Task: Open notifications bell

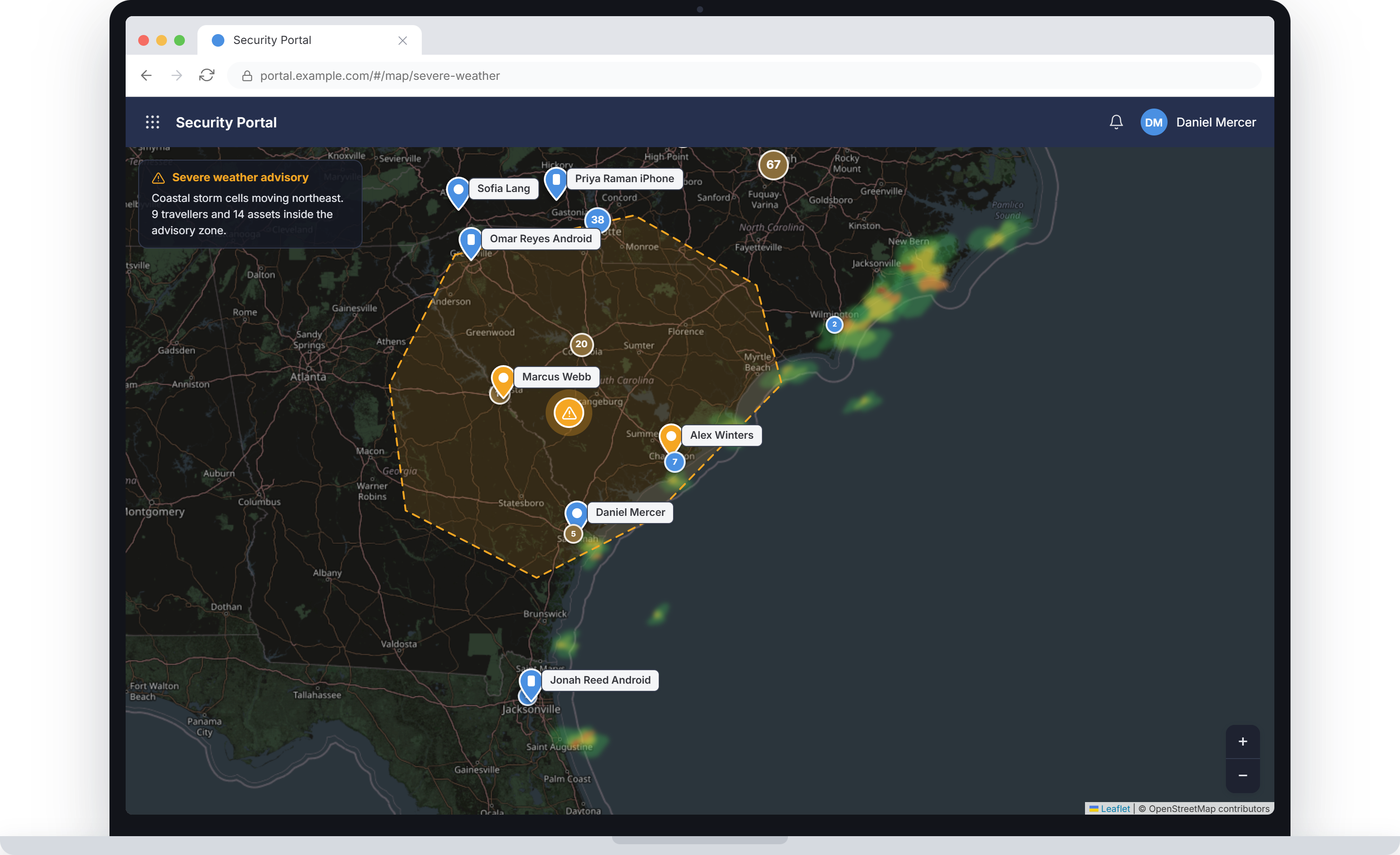Action: 1116,122
